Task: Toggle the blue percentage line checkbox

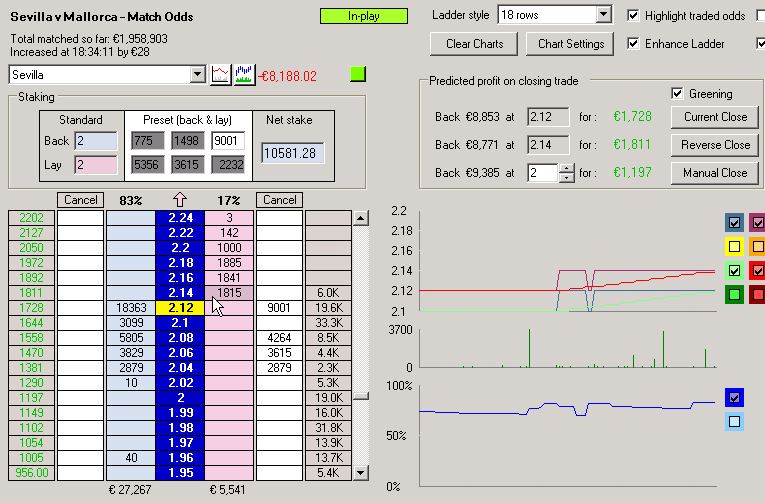Action: [735, 397]
